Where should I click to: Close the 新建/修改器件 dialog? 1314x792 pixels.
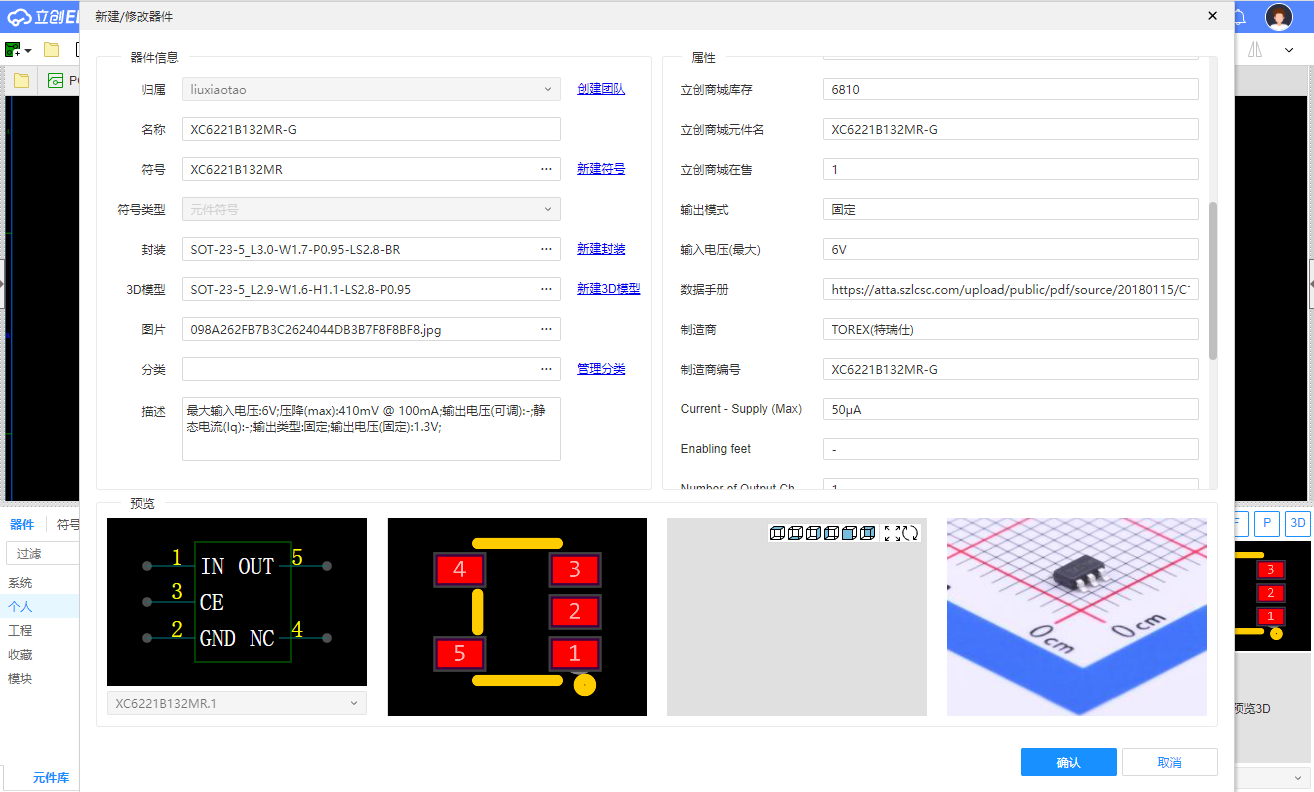(x=1212, y=16)
